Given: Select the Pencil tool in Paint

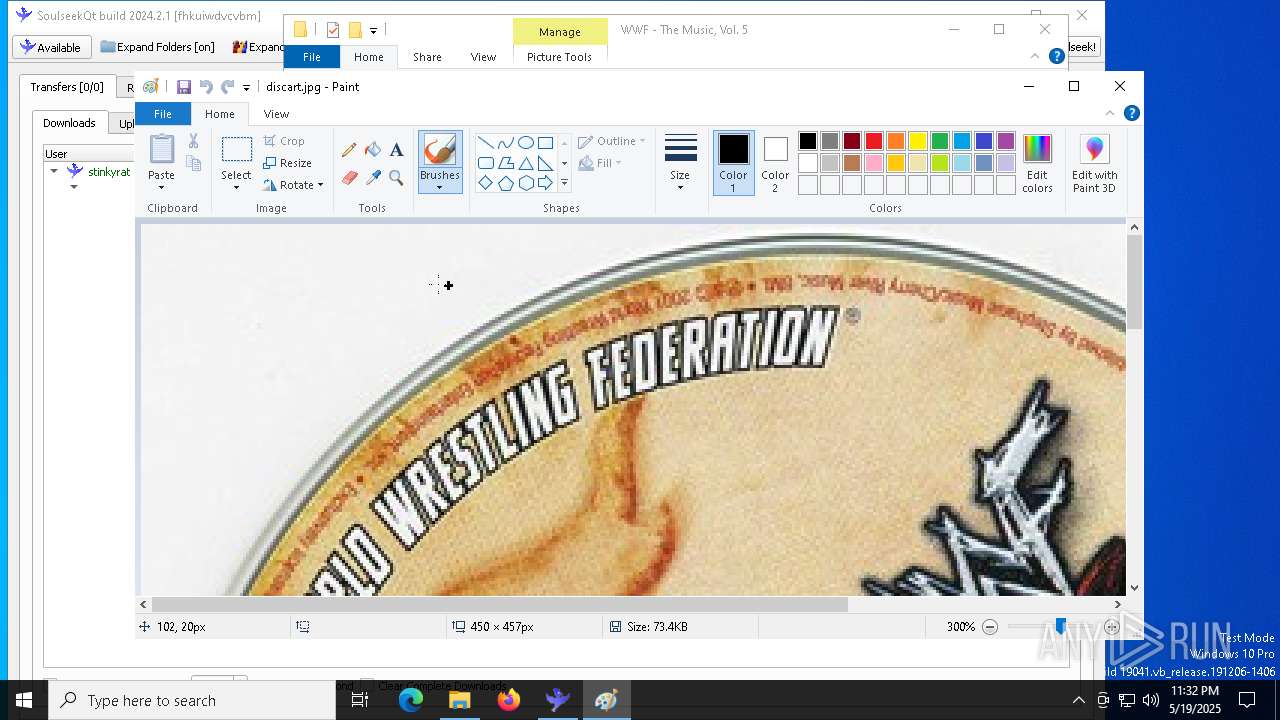Looking at the screenshot, I should pos(349,150).
